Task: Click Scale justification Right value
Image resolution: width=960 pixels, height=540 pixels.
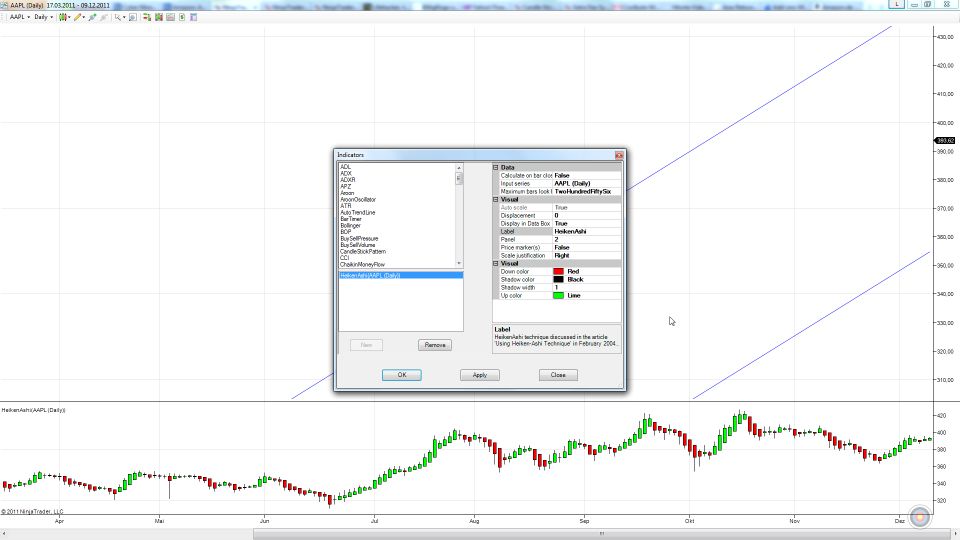Action: point(587,255)
